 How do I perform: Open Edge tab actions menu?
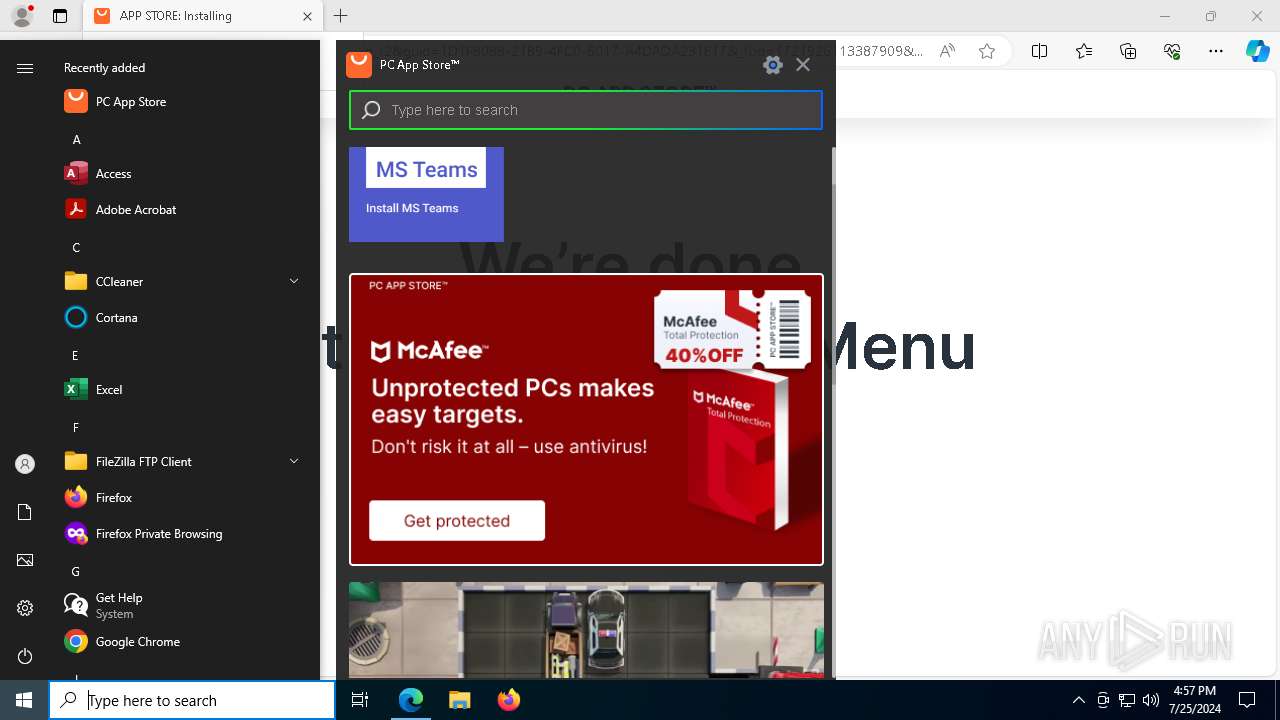click(x=60, y=16)
